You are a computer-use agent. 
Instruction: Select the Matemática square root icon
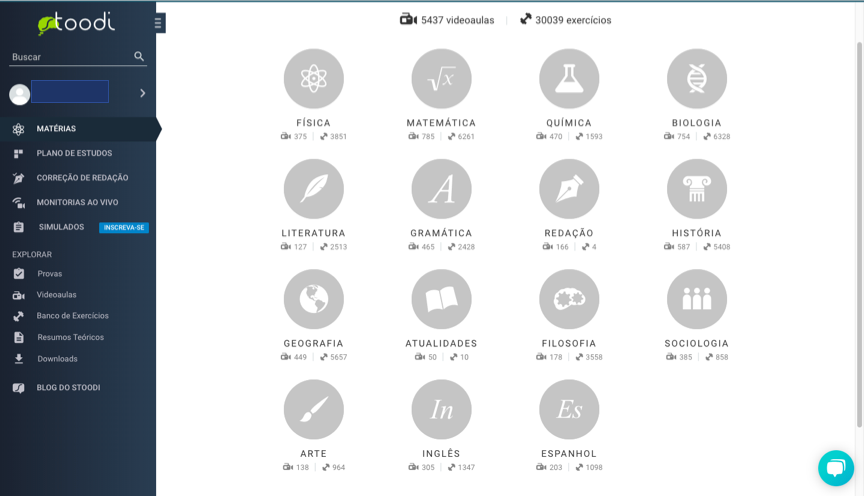441,79
